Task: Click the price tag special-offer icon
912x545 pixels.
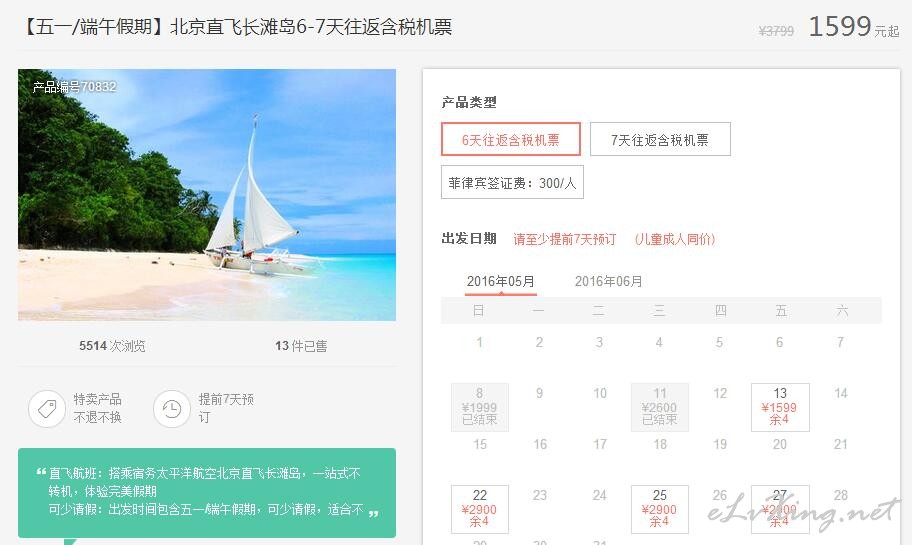Action: pos(47,409)
